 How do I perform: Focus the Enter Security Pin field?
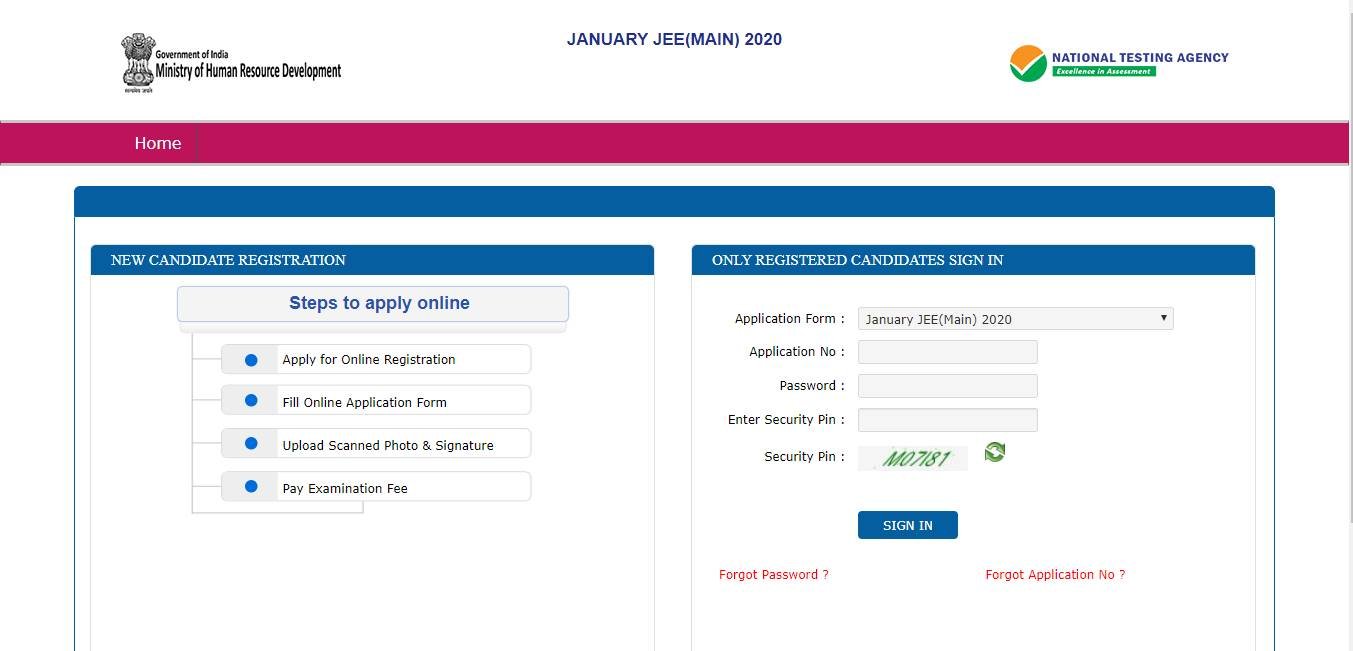[947, 420]
